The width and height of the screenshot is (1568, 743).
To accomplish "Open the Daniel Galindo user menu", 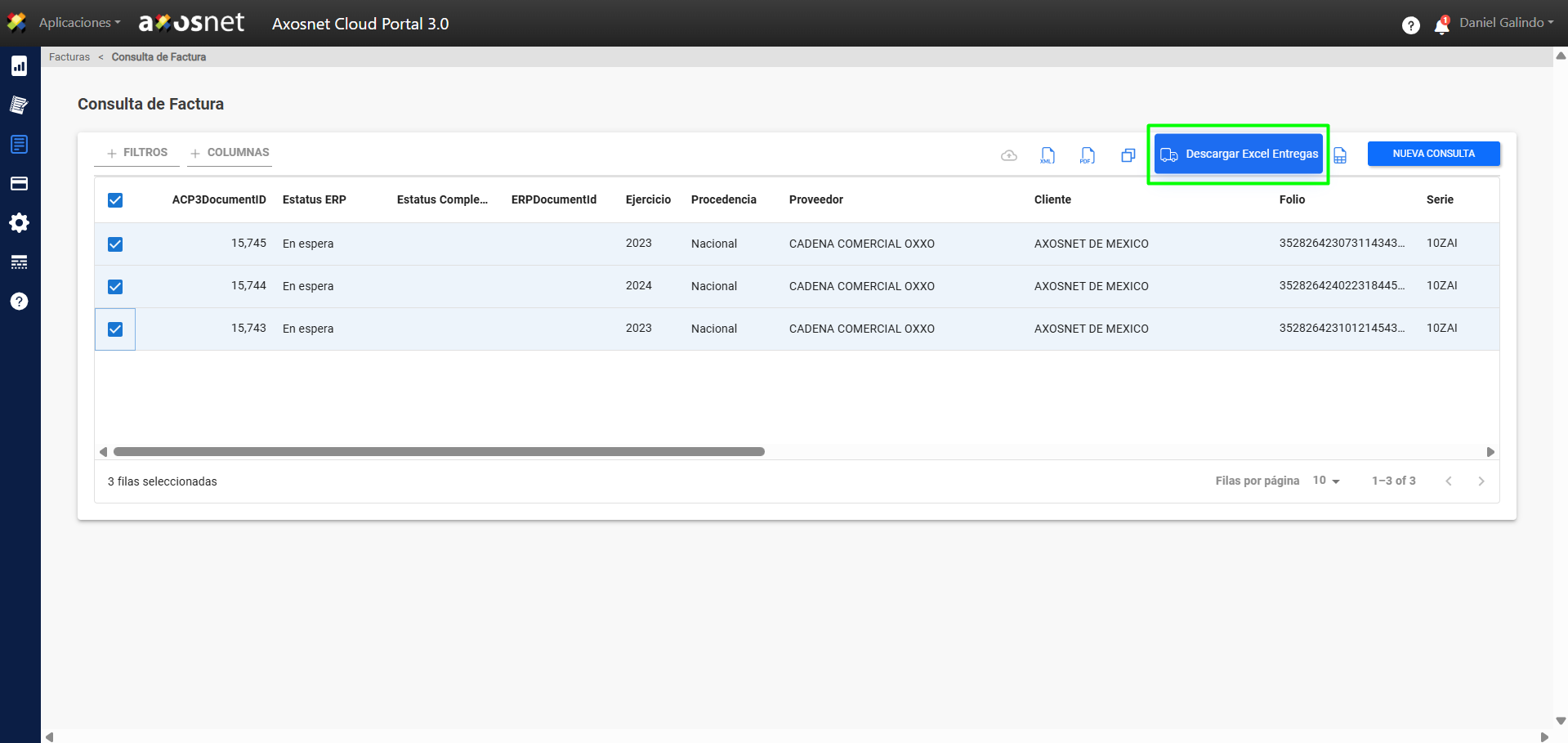I will tap(1507, 23).
